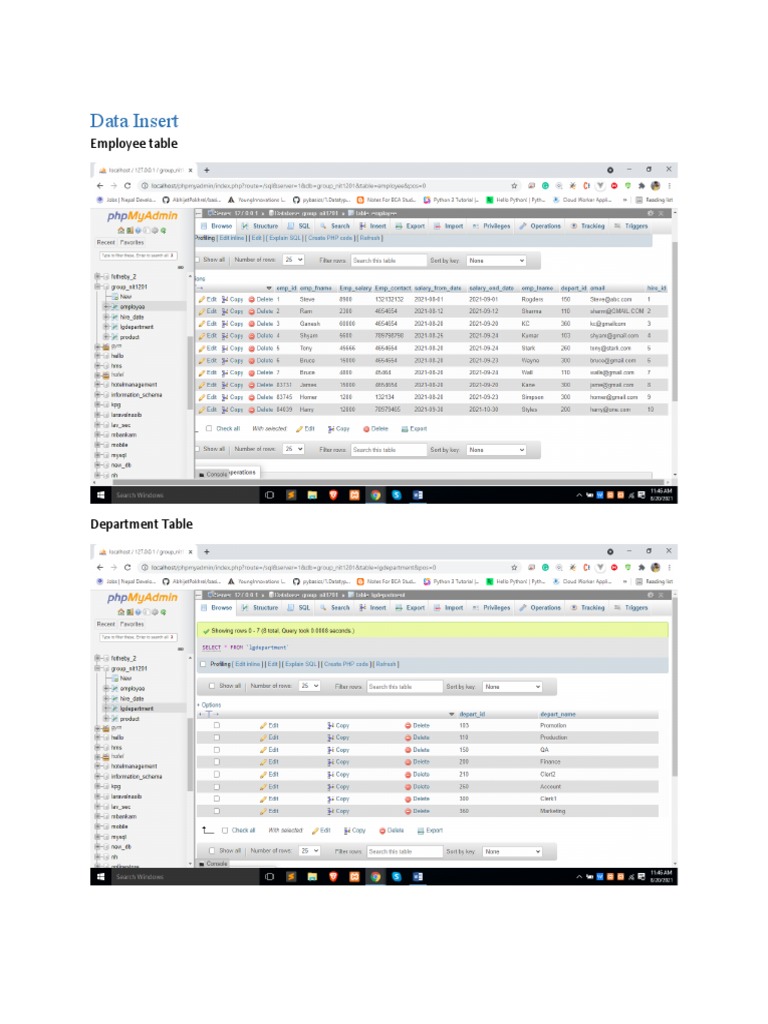
Task: Open Word taskbar icon in Employee screenshot
Action: click(417, 495)
